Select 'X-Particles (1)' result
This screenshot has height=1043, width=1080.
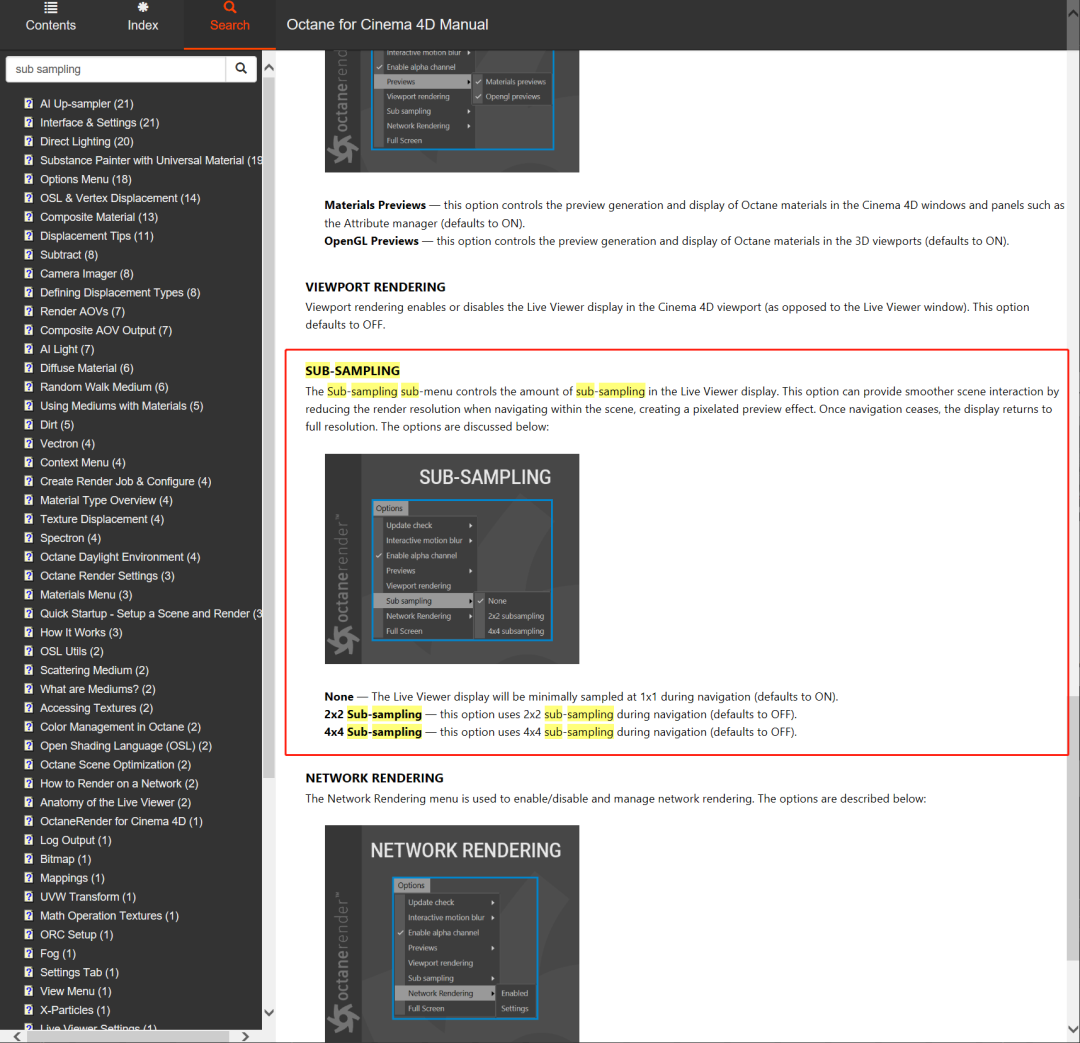click(x=74, y=1010)
